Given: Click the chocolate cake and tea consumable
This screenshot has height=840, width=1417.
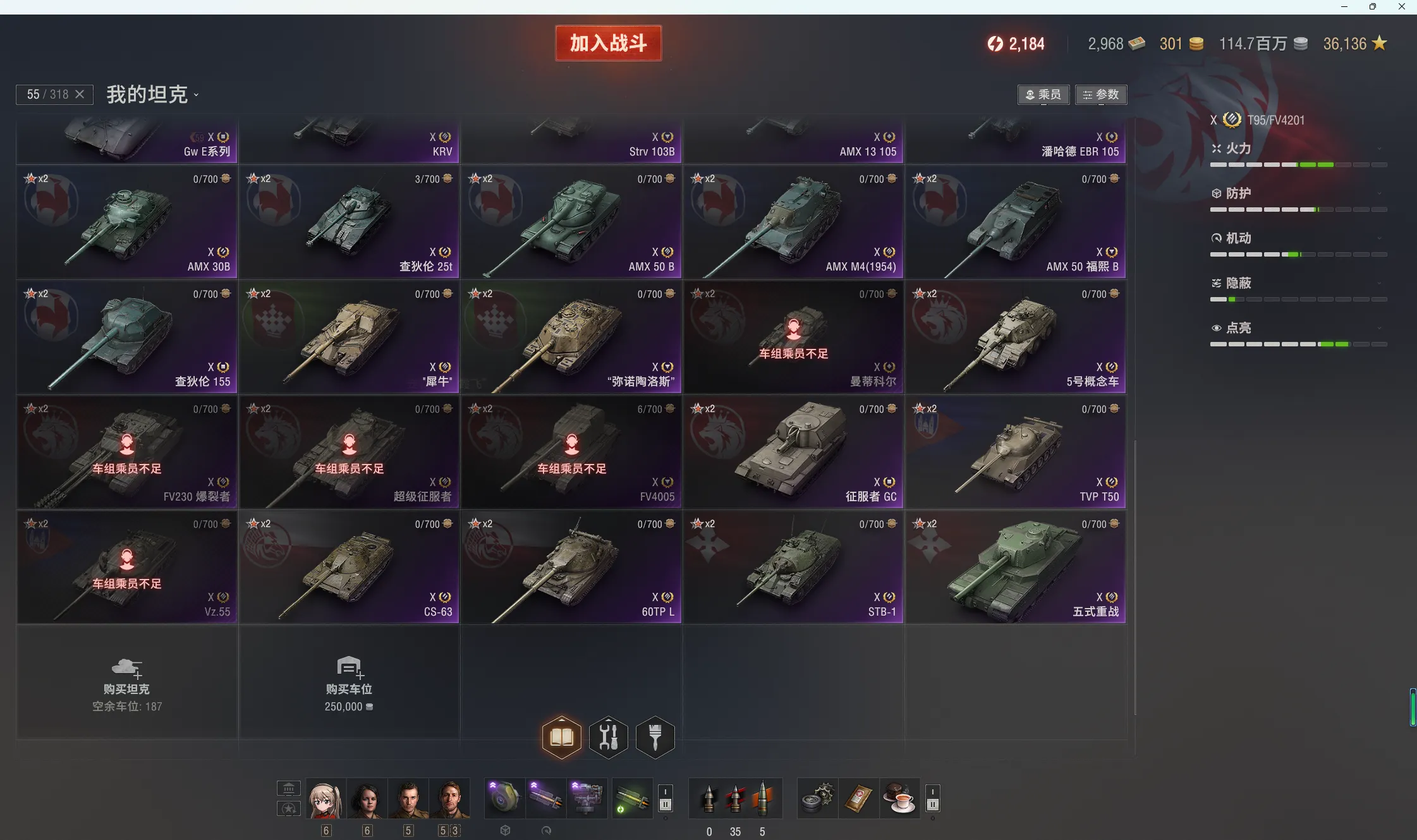Looking at the screenshot, I should 900,799.
